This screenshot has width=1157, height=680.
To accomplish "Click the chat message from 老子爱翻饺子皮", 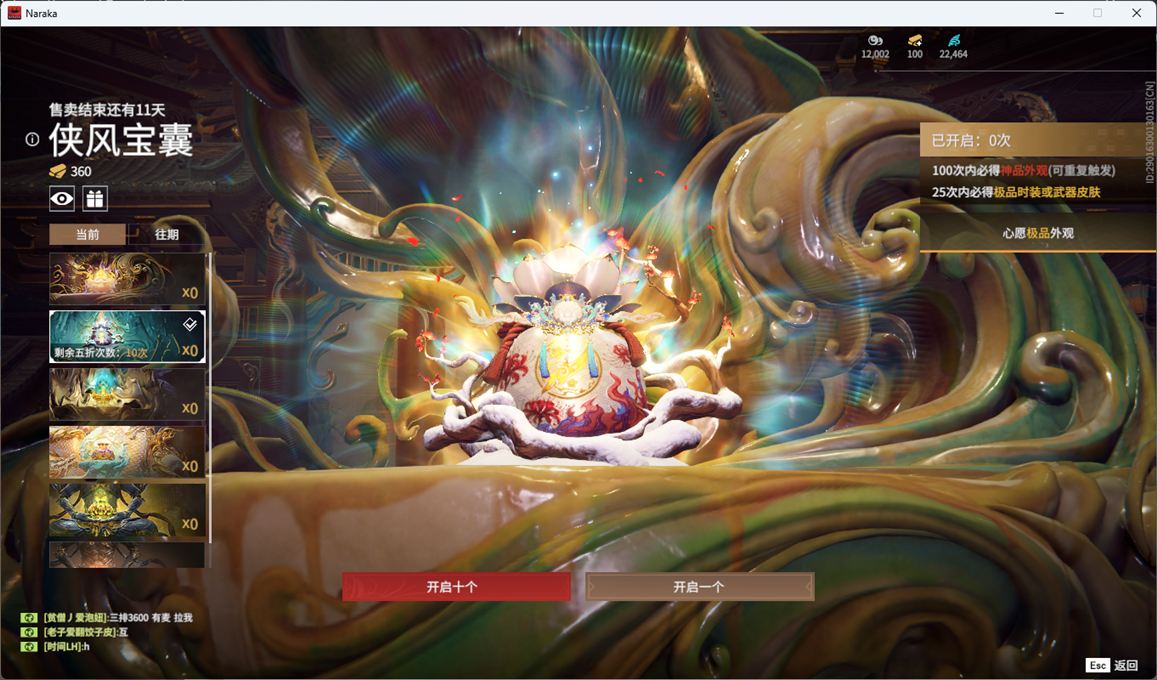I will (86, 632).
